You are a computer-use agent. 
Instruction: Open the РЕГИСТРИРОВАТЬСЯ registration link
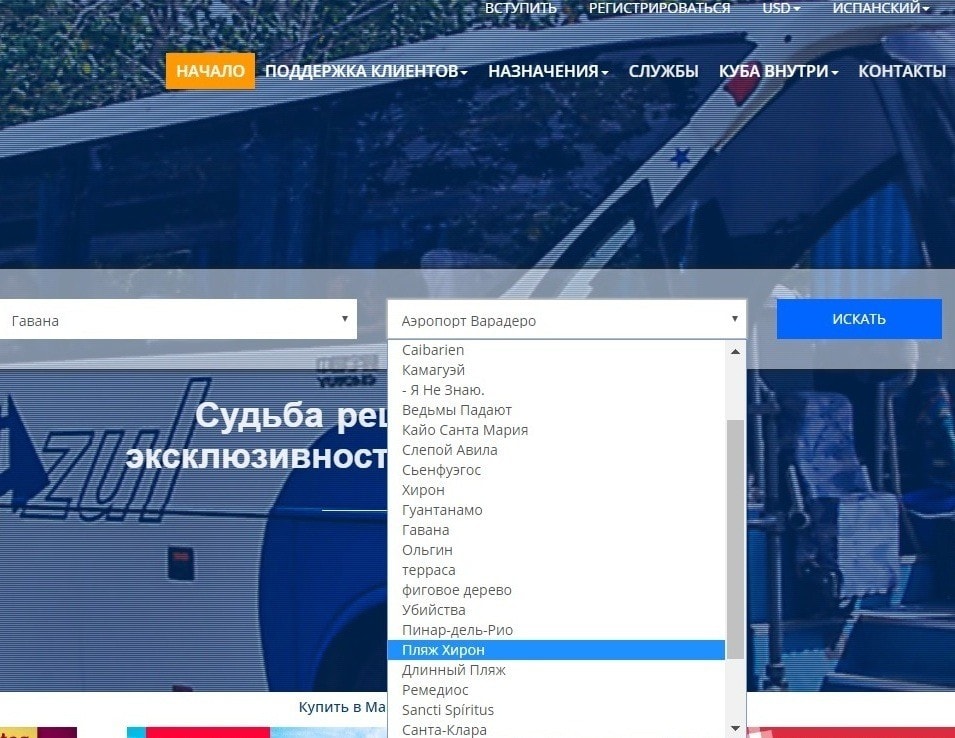tap(659, 8)
